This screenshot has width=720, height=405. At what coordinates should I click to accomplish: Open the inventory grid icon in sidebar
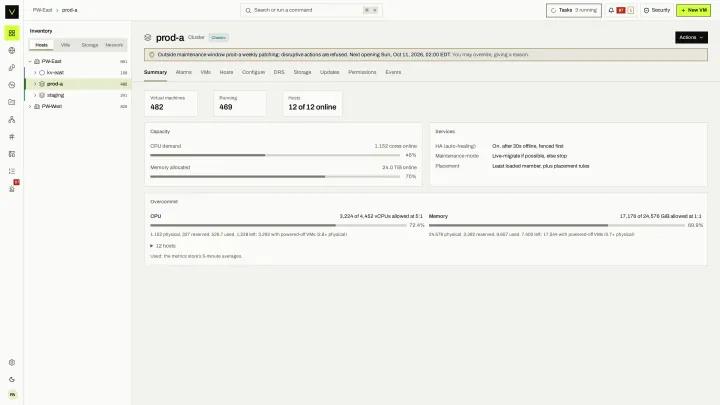(12, 33)
